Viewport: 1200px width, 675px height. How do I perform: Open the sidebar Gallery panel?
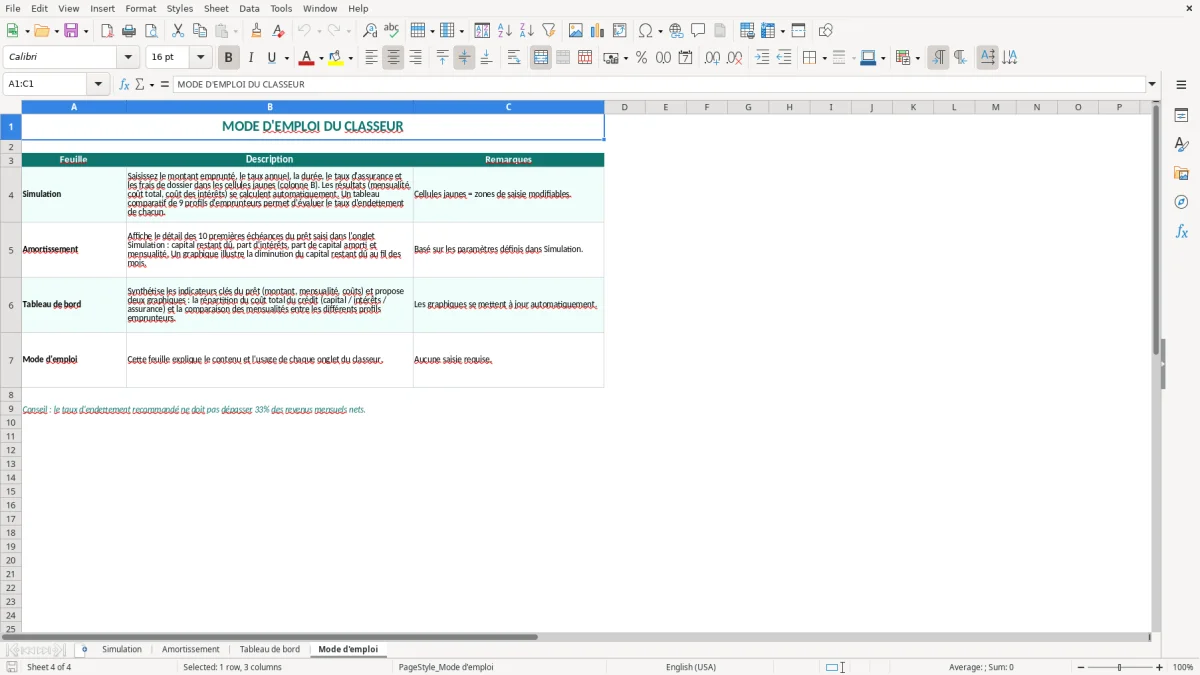1181,174
